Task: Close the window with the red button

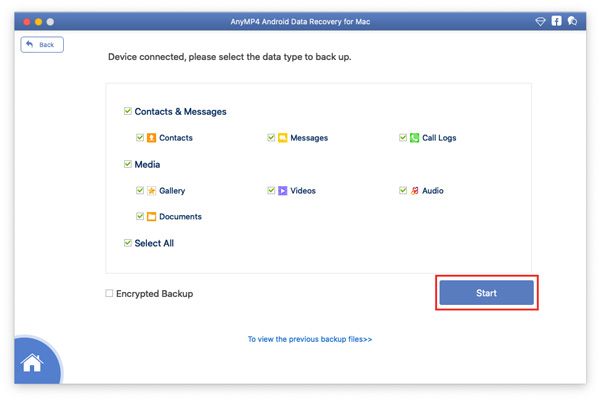Action: click(x=27, y=22)
